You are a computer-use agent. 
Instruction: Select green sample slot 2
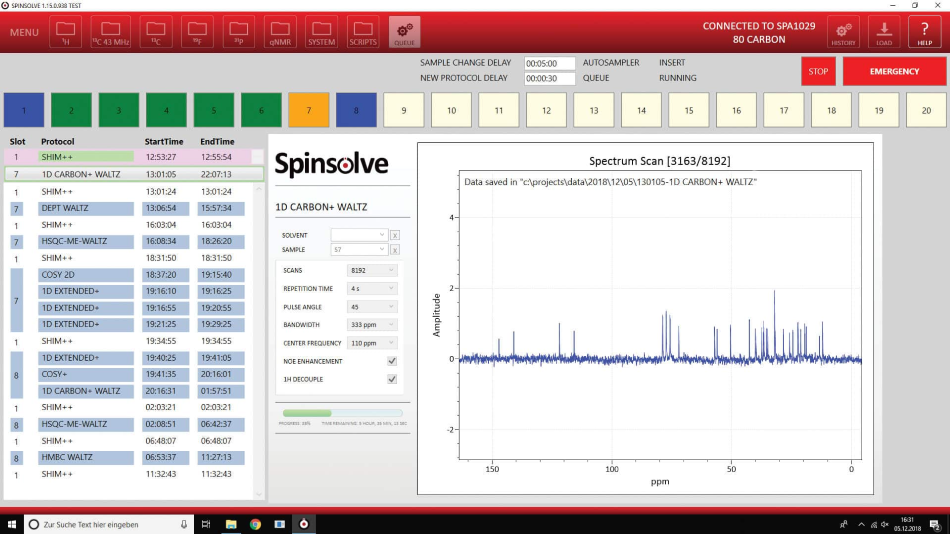click(x=71, y=110)
